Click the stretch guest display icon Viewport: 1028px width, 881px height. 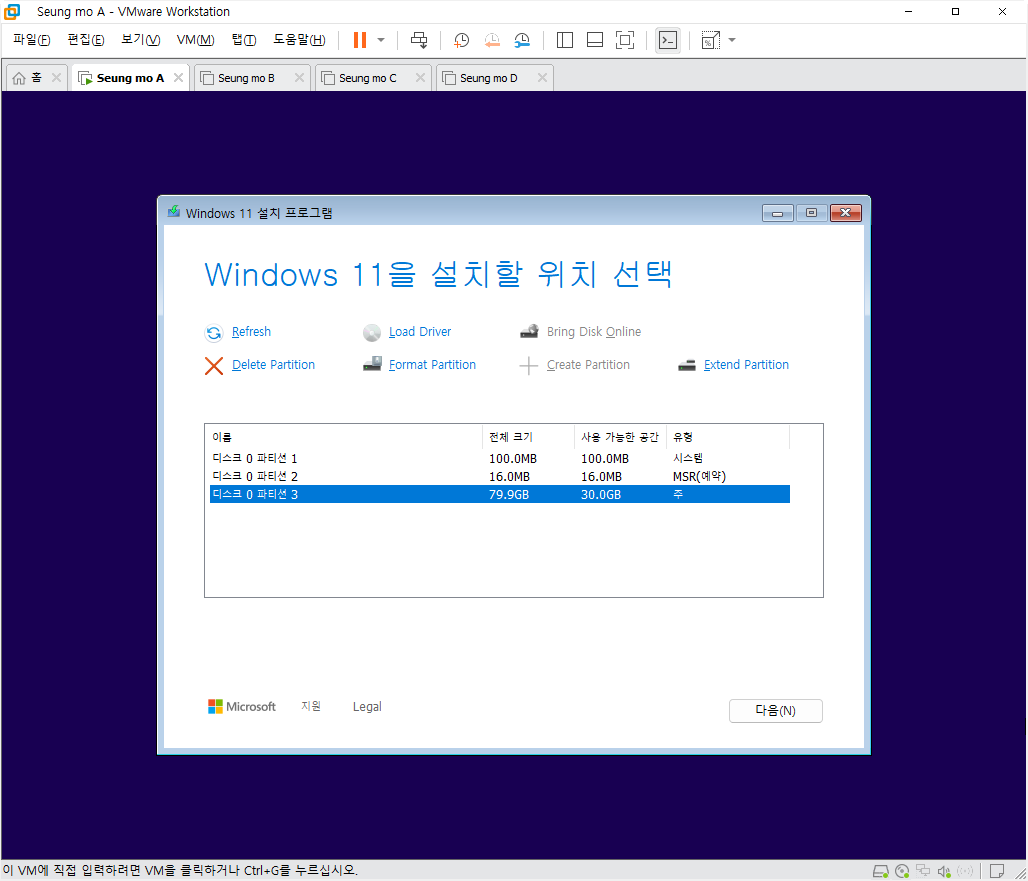point(711,40)
